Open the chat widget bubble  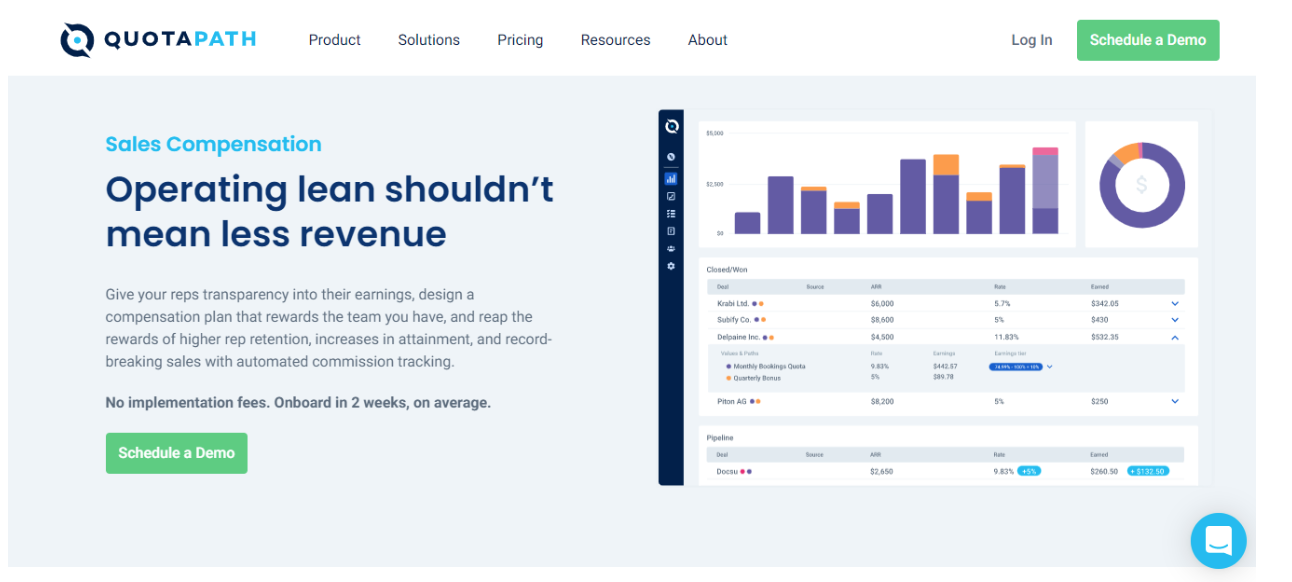click(x=1218, y=541)
